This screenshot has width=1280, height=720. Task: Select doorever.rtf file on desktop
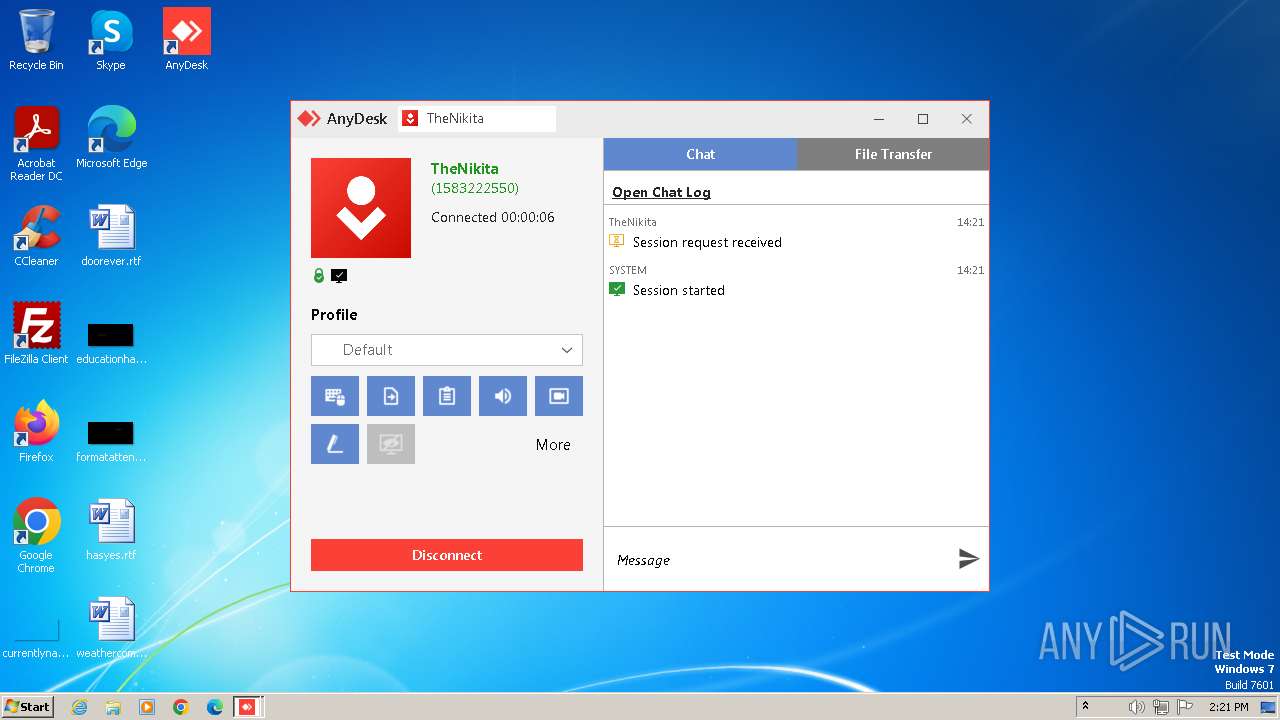(111, 236)
